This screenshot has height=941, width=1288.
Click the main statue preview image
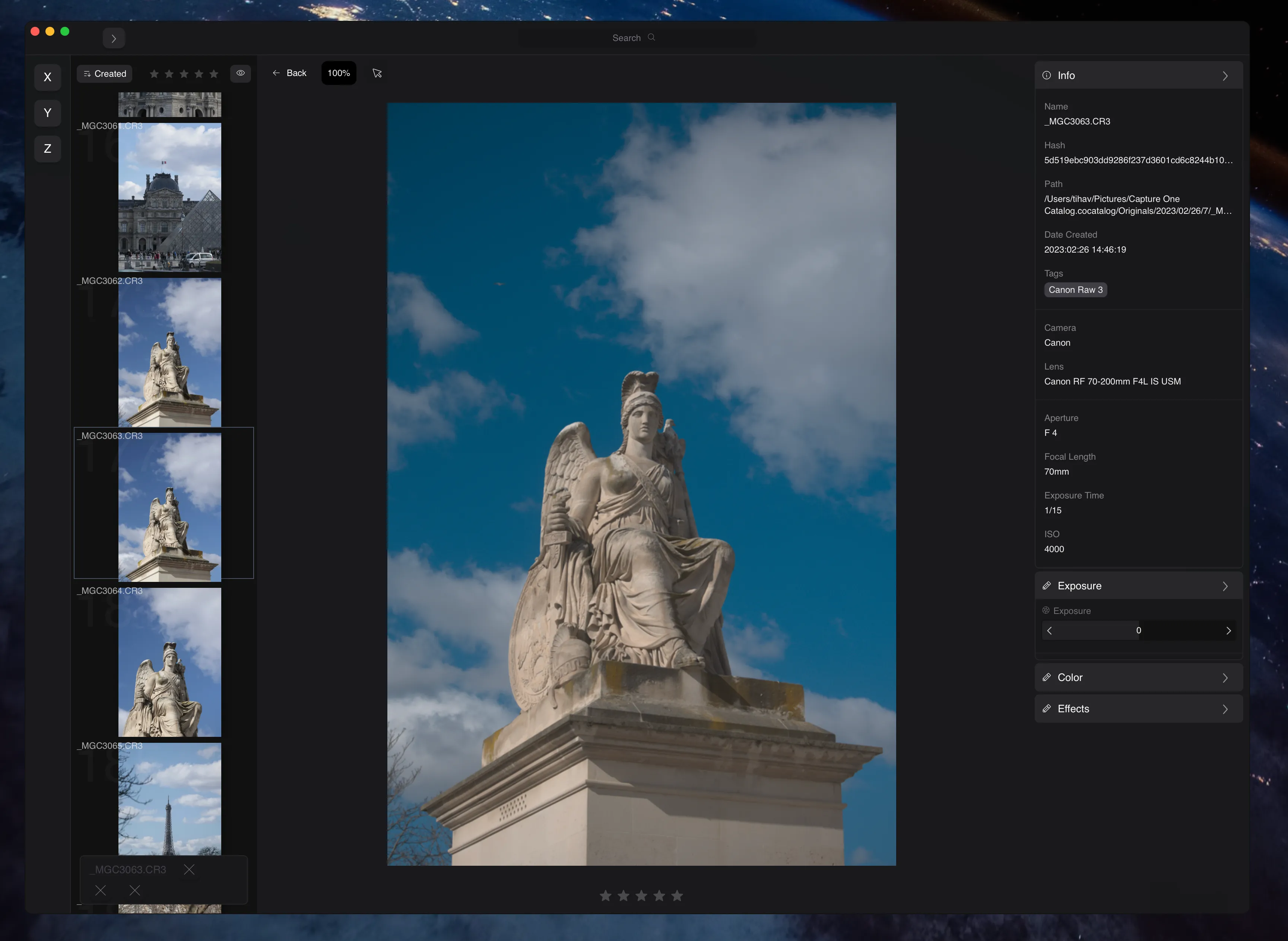coord(641,484)
